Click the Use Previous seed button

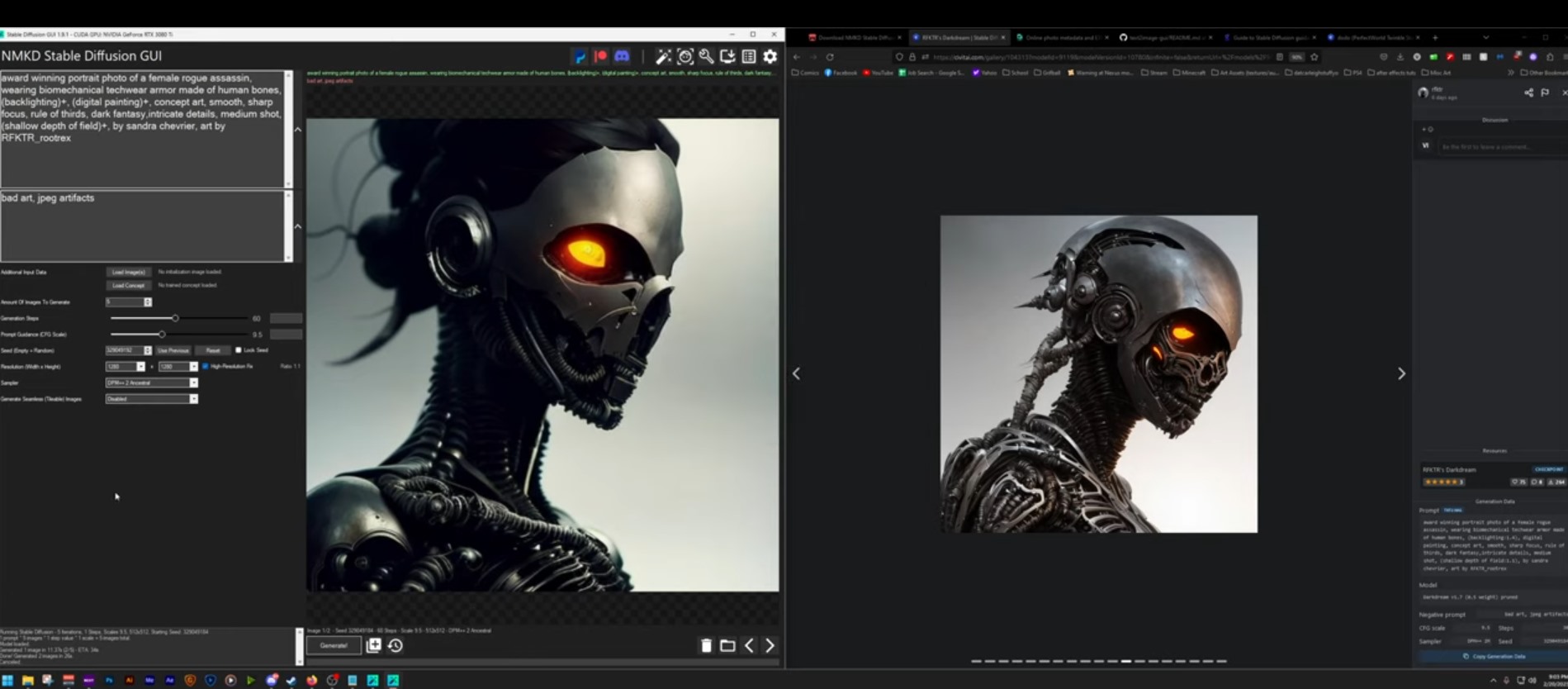click(173, 350)
